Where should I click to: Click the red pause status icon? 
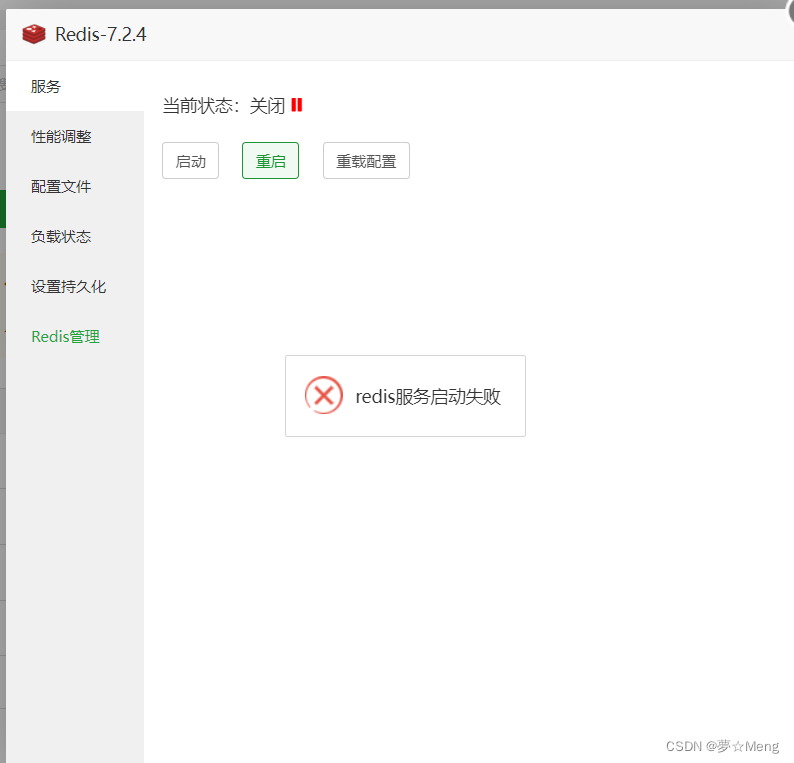tap(297, 105)
